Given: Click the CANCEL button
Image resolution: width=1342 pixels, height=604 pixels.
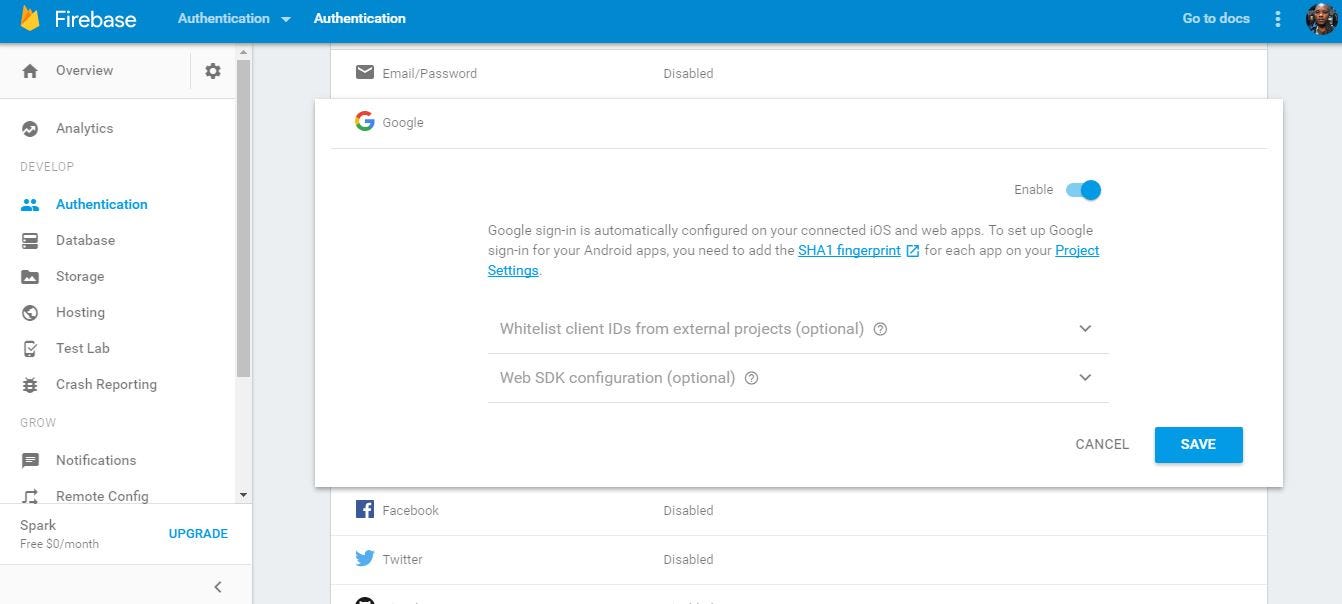Looking at the screenshot, I should click(x=1102, y=444).
